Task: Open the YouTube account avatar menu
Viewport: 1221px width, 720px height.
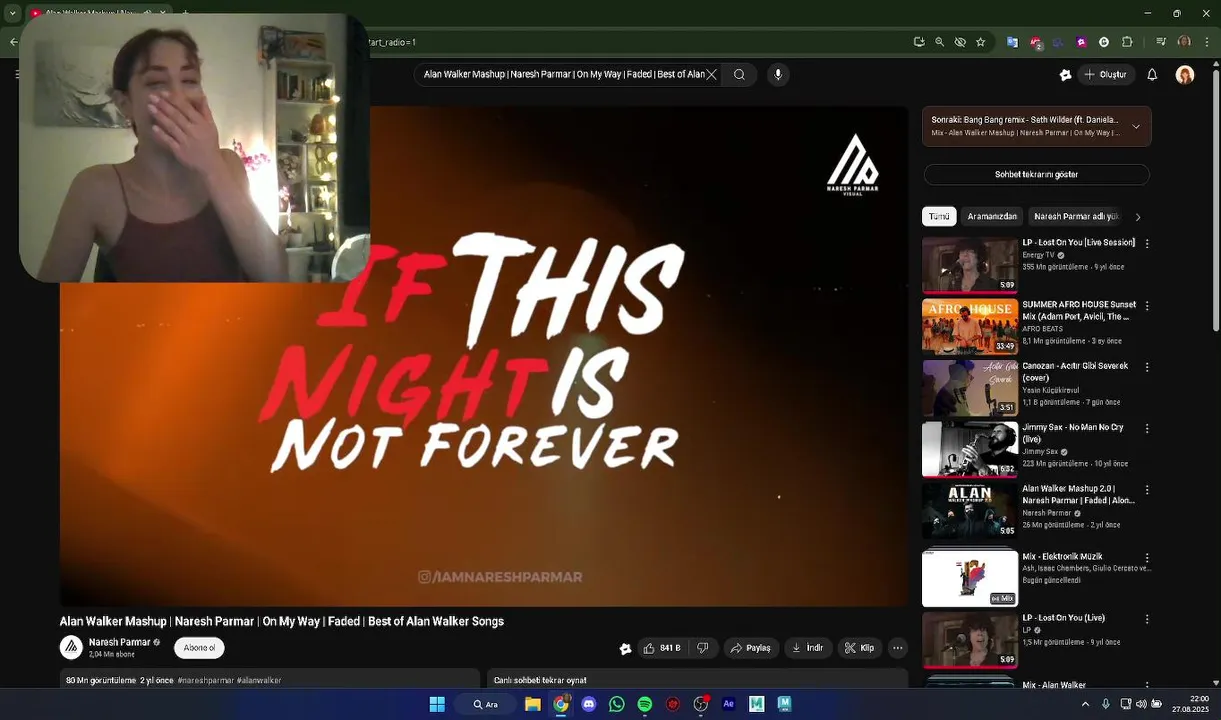Action: tap(1185, 75)
